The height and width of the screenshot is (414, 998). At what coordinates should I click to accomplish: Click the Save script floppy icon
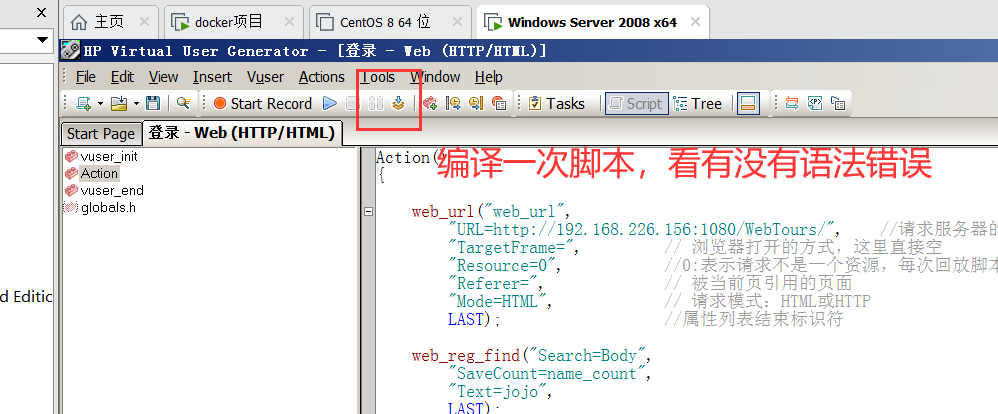coord(153,103)
